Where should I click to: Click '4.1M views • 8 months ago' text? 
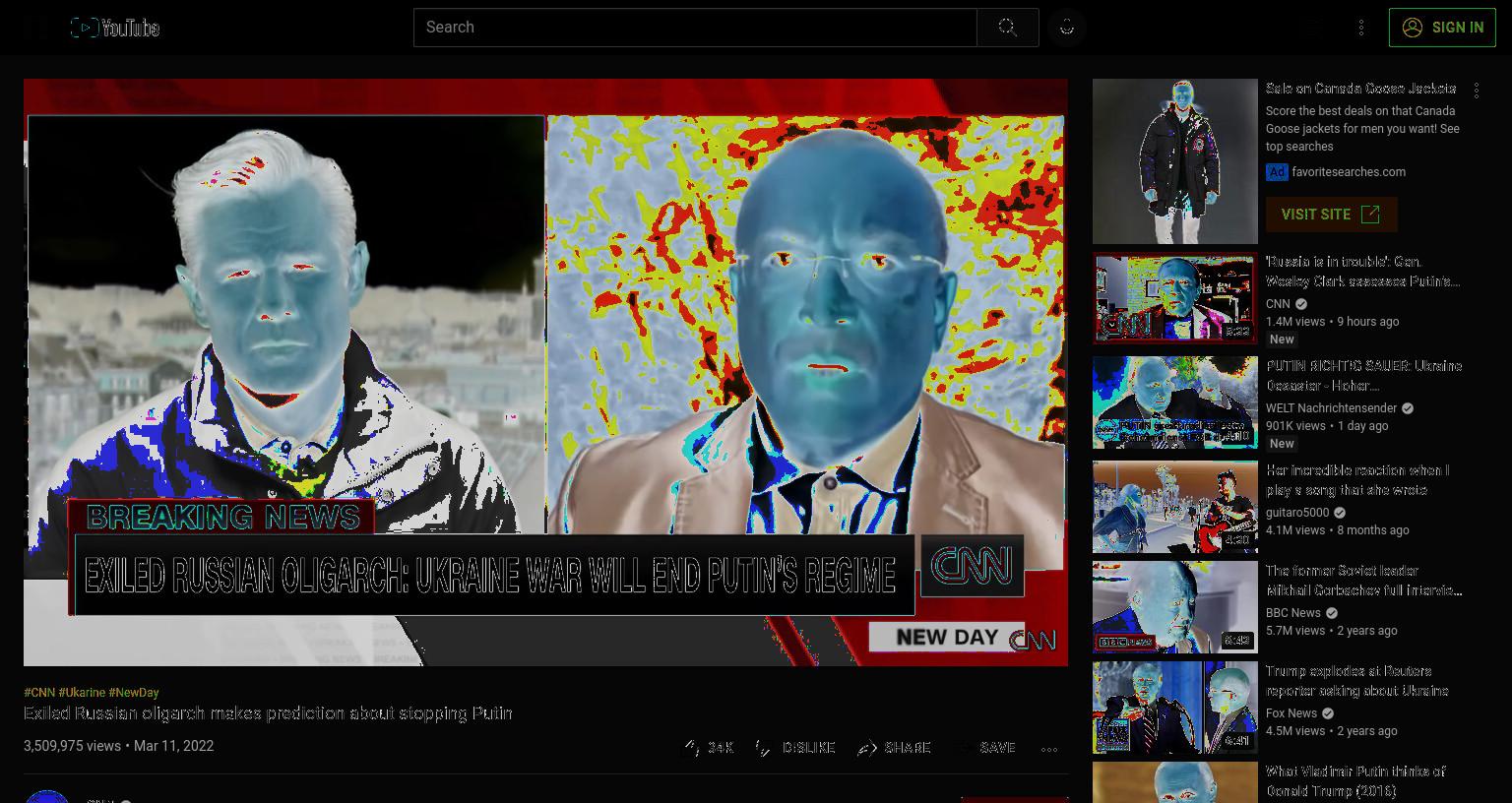(1337, 530)
